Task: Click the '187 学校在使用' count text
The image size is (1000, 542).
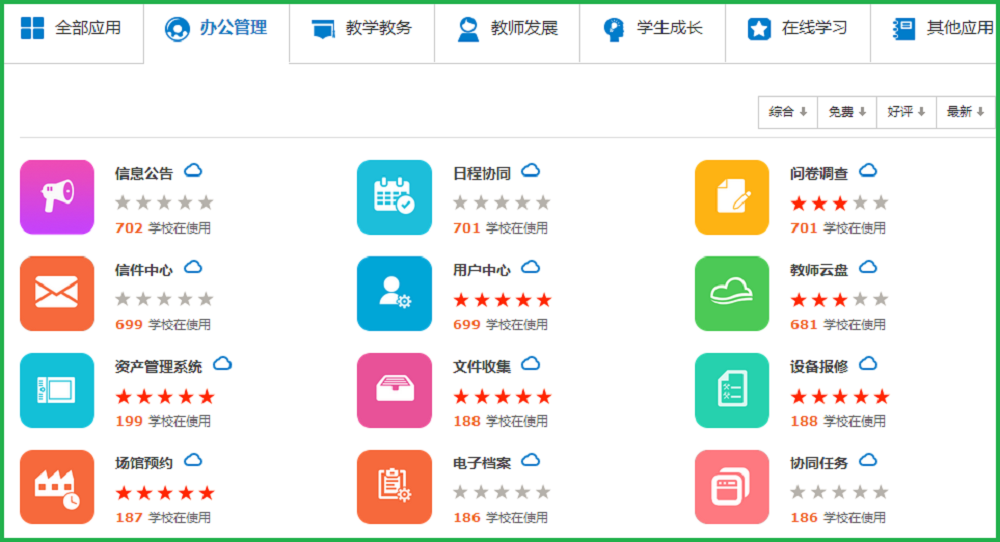Action: point(163,517)
